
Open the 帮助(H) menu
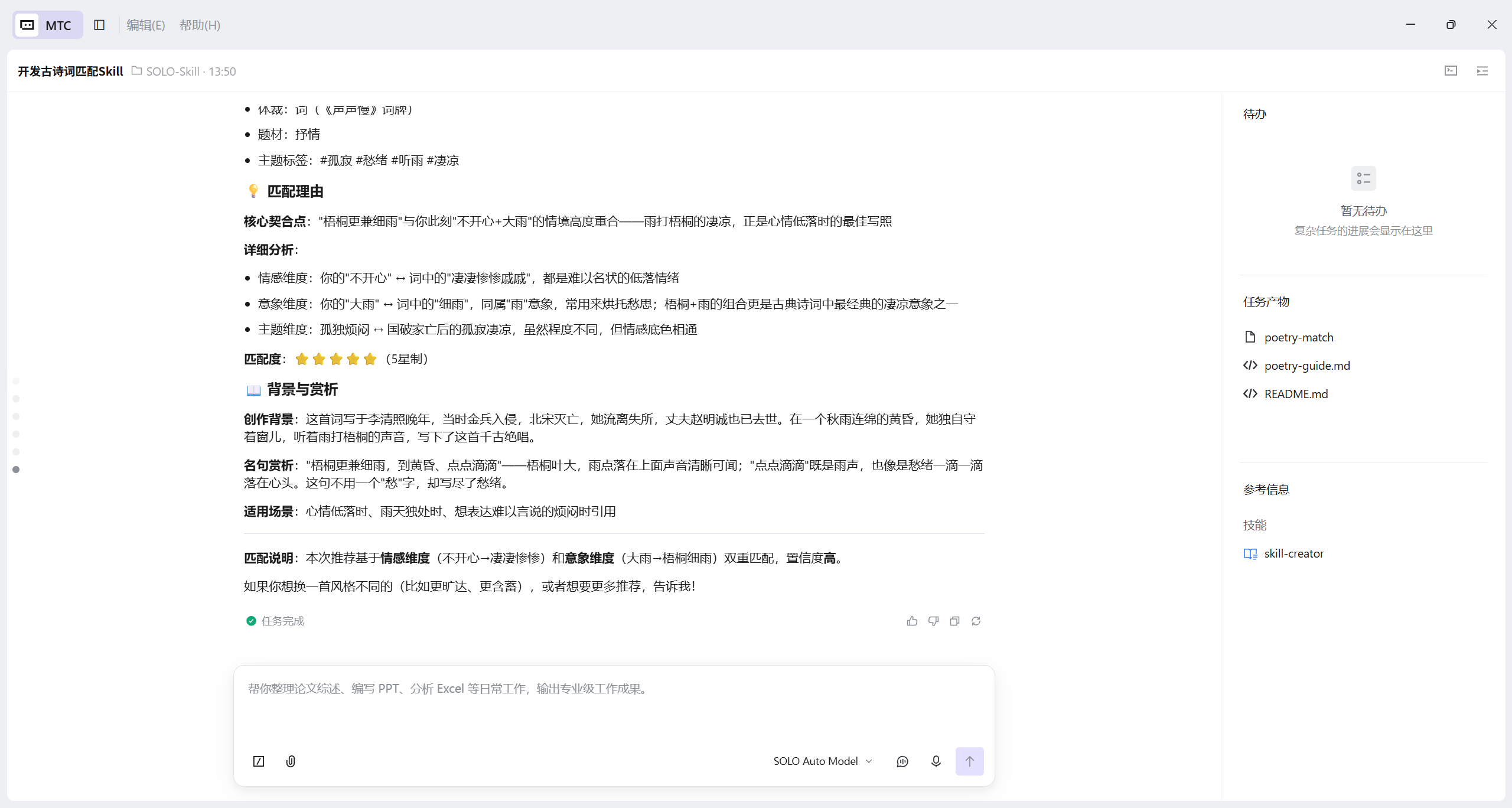[200, 25]
